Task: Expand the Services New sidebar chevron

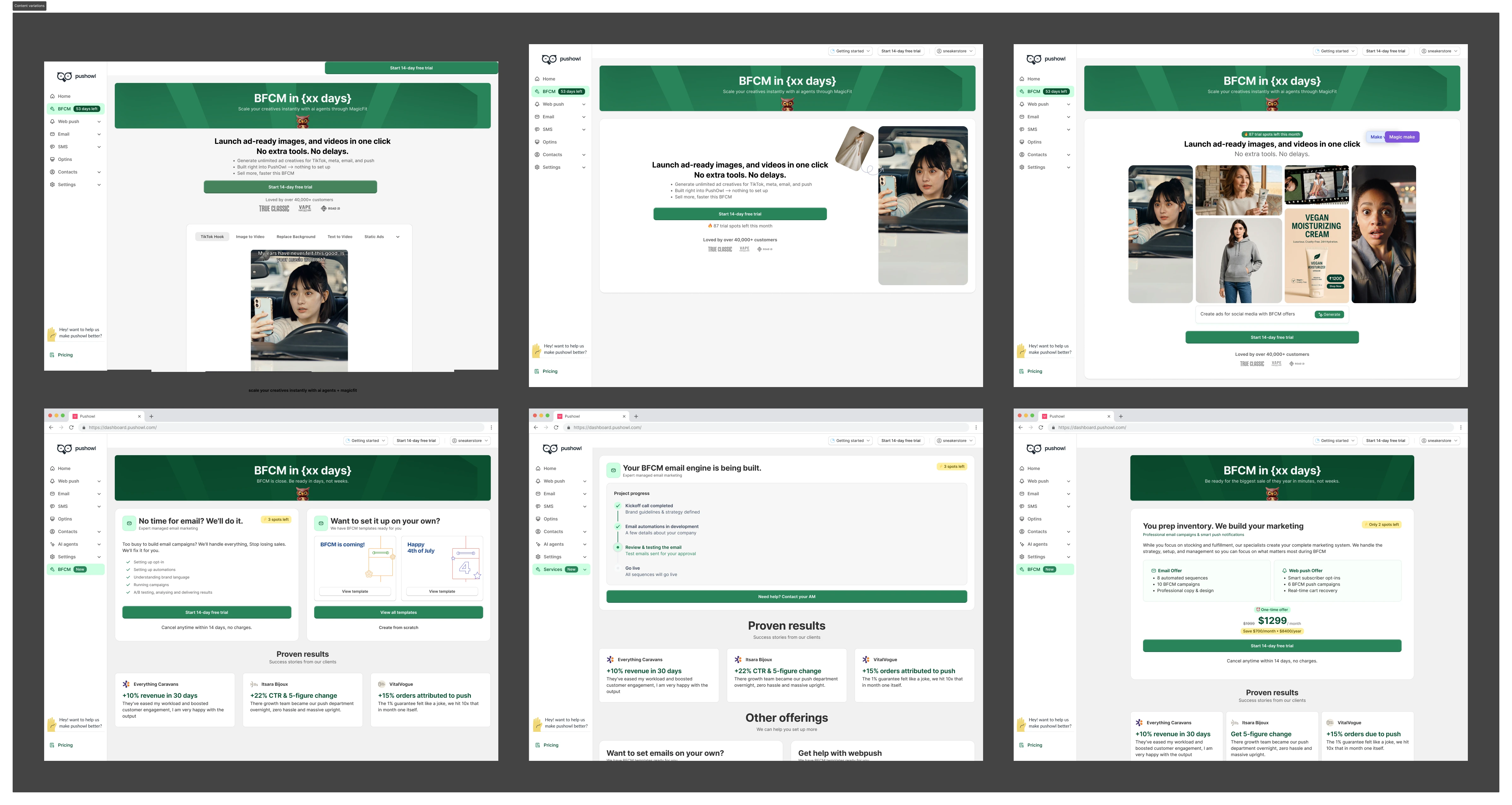Action: [585, 570]
